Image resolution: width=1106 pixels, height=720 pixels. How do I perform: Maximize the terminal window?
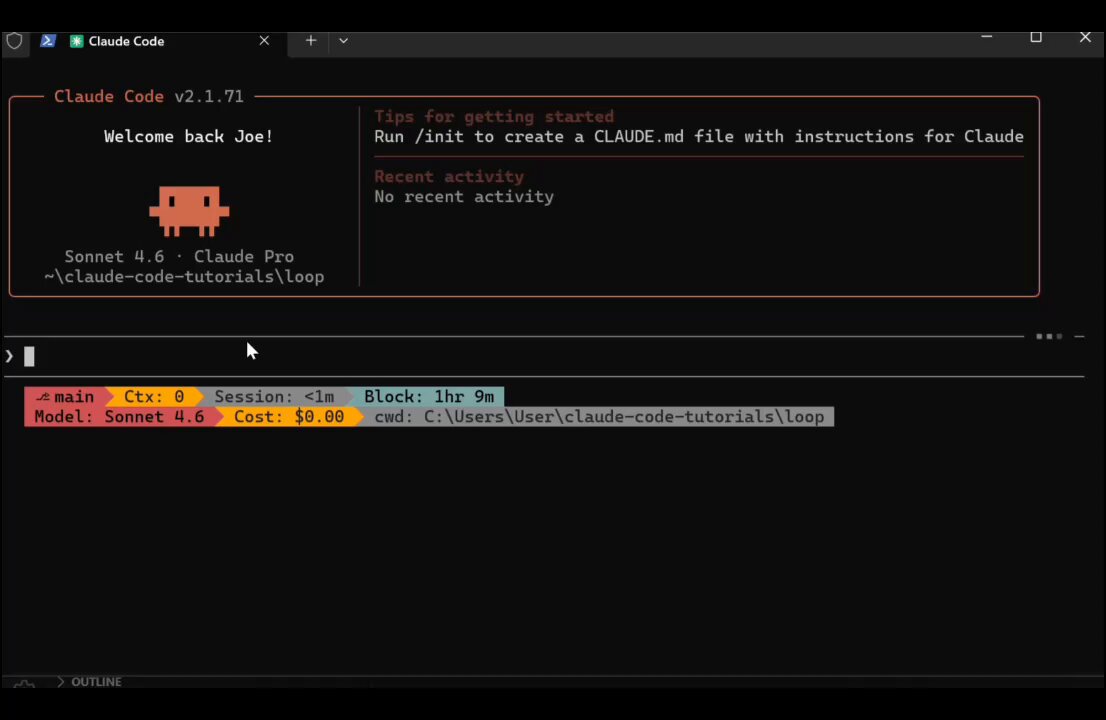(x=1035, y=37)
